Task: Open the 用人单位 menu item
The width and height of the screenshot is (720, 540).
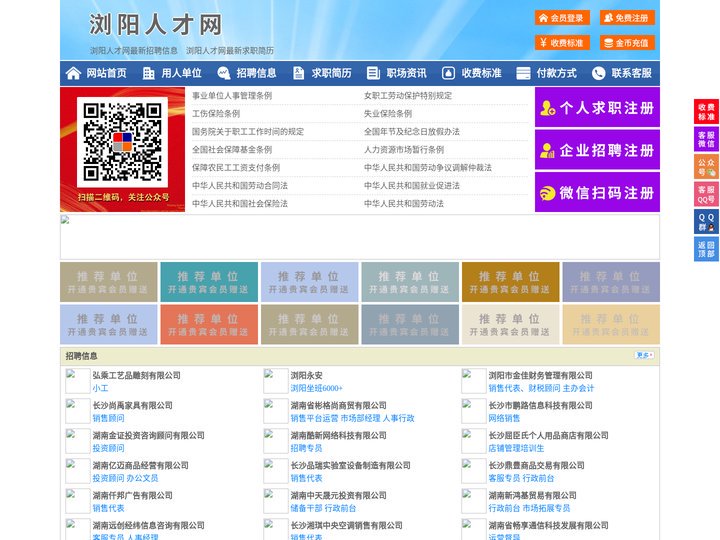Action: point(181,73)
